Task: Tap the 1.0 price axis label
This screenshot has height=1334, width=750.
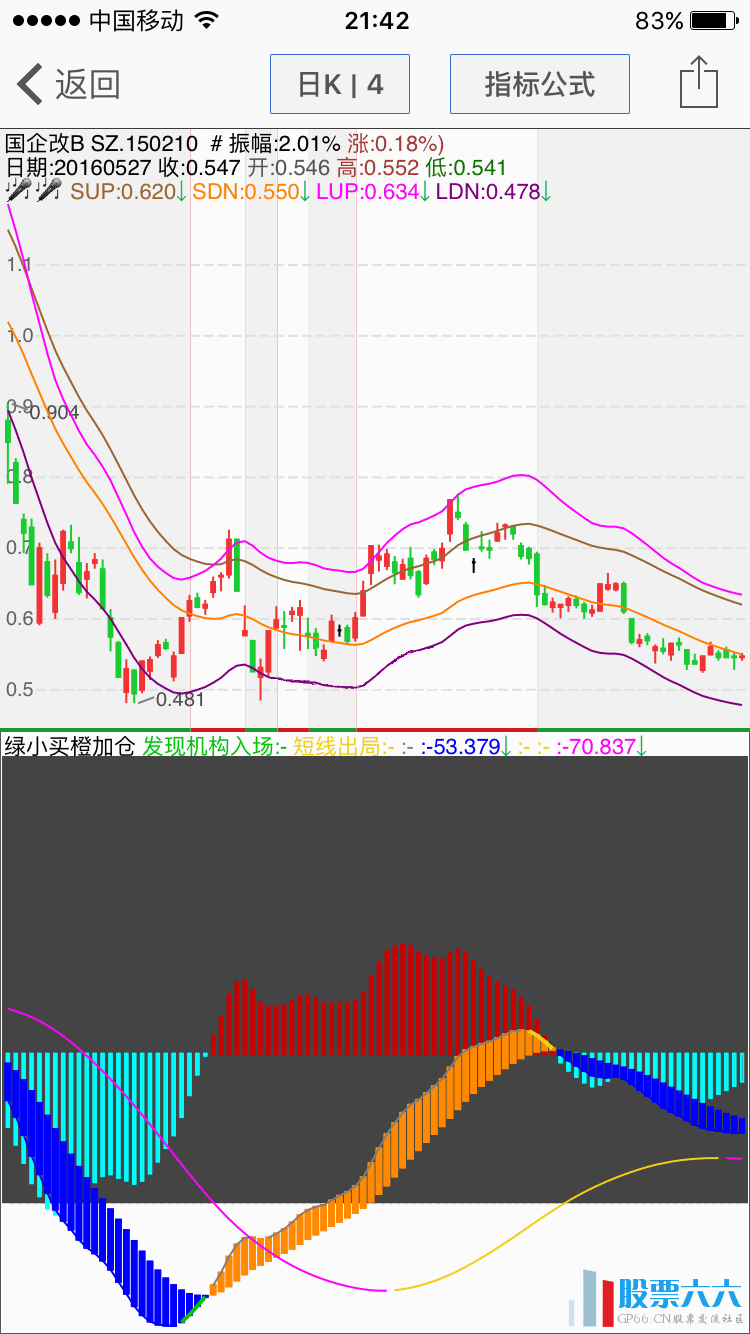Action: pos(19,335)
